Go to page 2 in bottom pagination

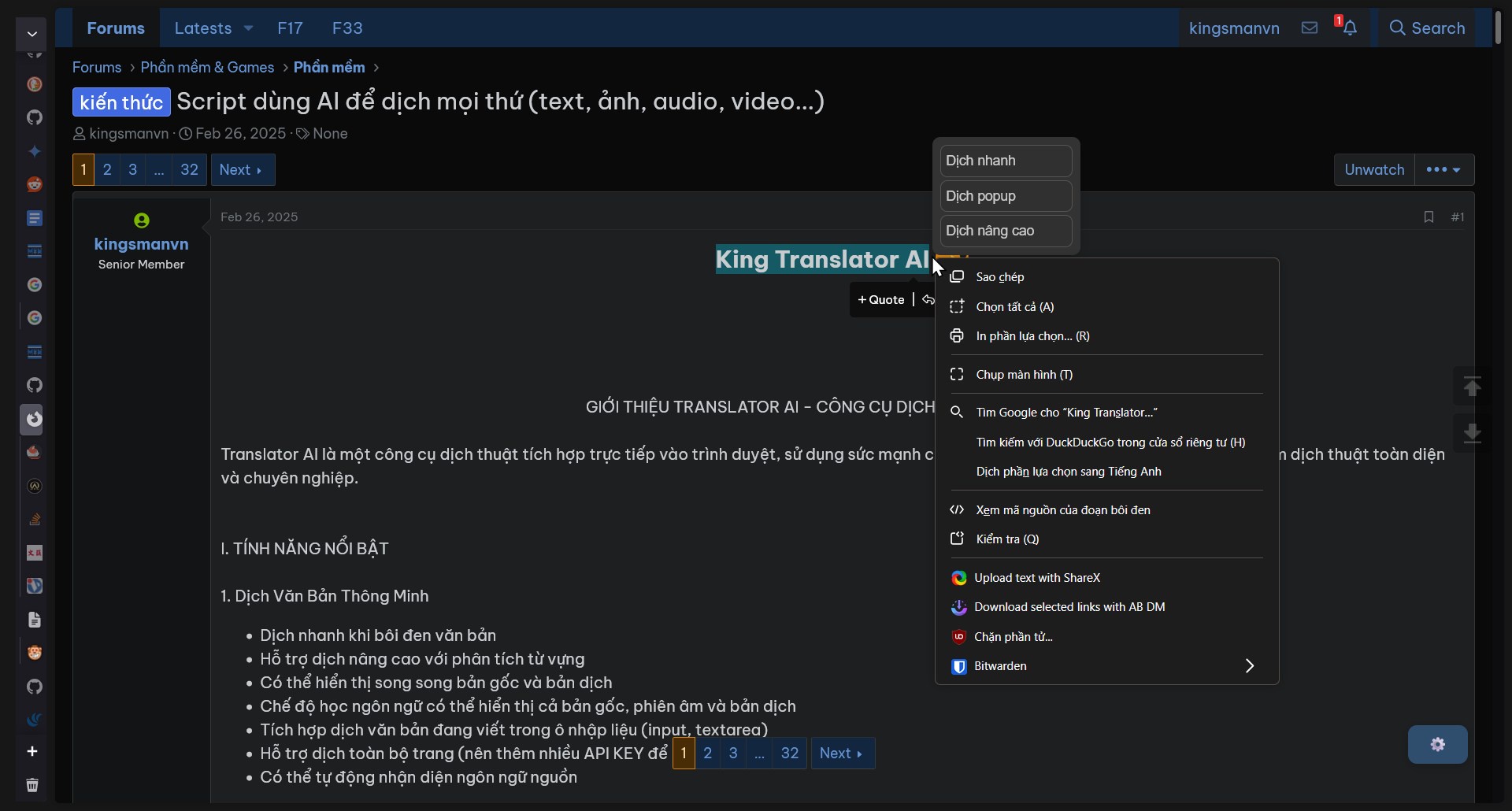point(708,754)
